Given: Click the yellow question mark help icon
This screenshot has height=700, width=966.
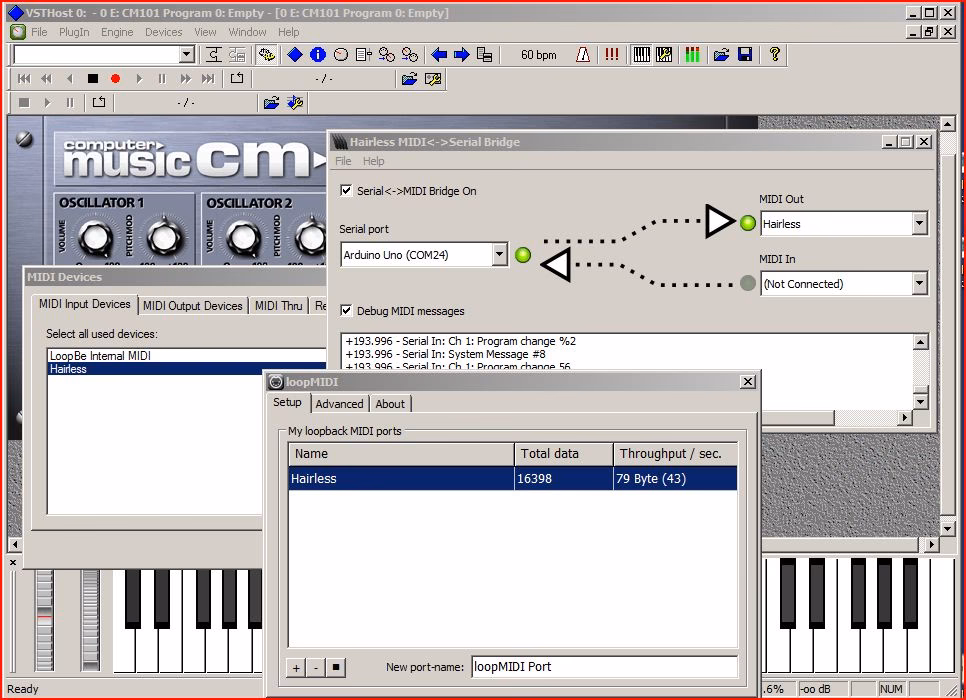Looking at the screenshot, I should pos(775,55).
